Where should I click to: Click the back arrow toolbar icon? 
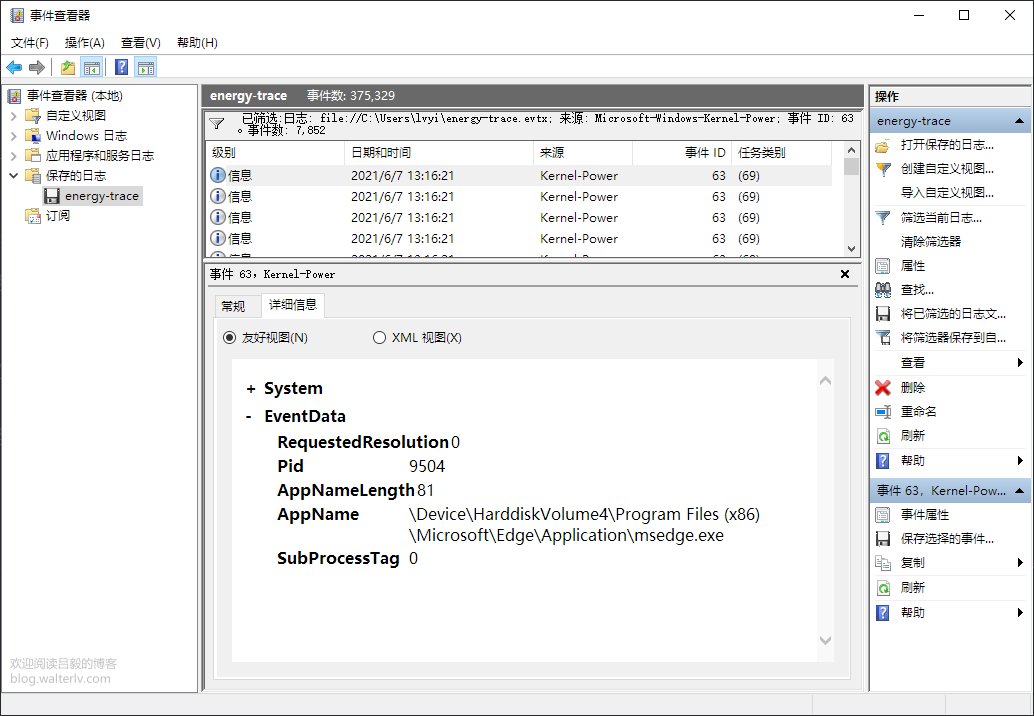[x=14, y=67]
